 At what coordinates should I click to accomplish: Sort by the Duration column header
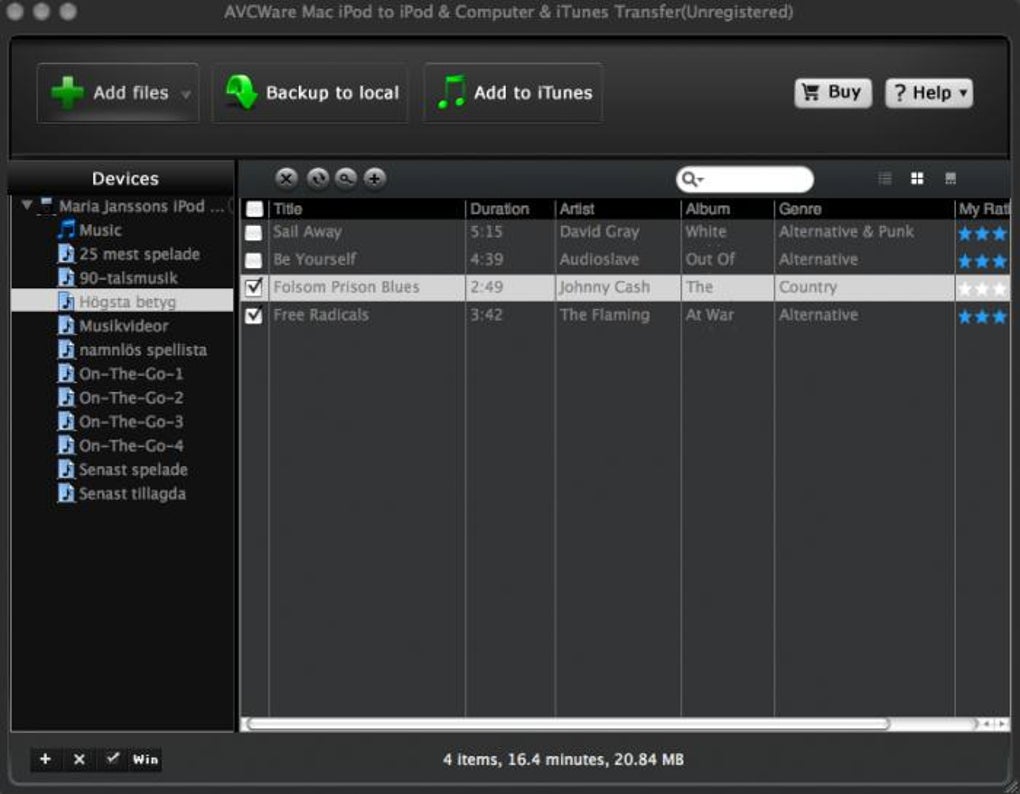(510, 209)
